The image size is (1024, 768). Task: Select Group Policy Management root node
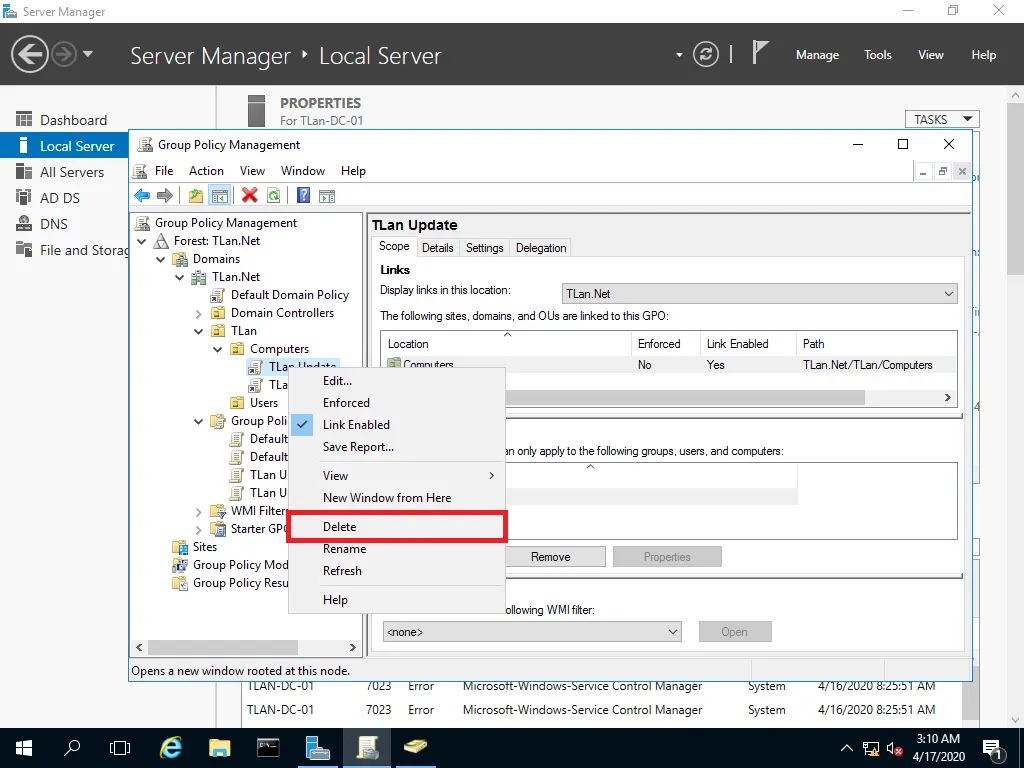[x=226, y=223]
